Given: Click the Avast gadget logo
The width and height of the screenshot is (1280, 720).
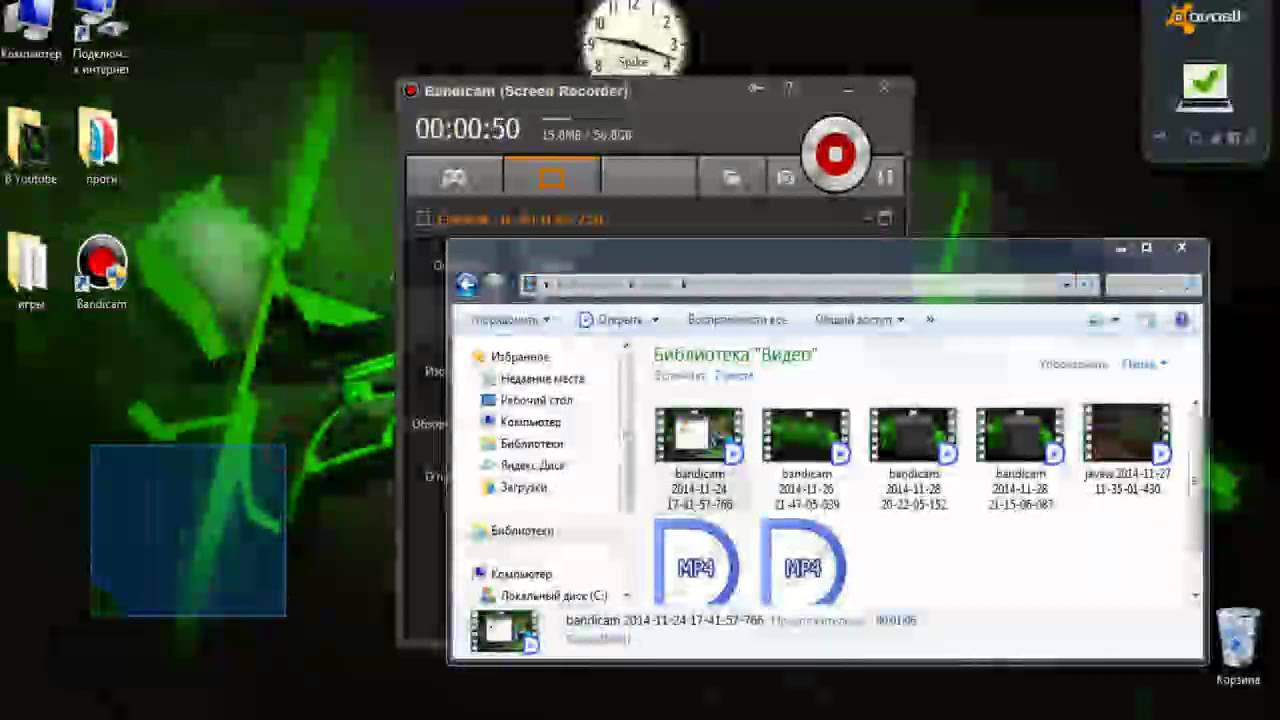Looking at the screenshot, I should tap(1205, 16).
